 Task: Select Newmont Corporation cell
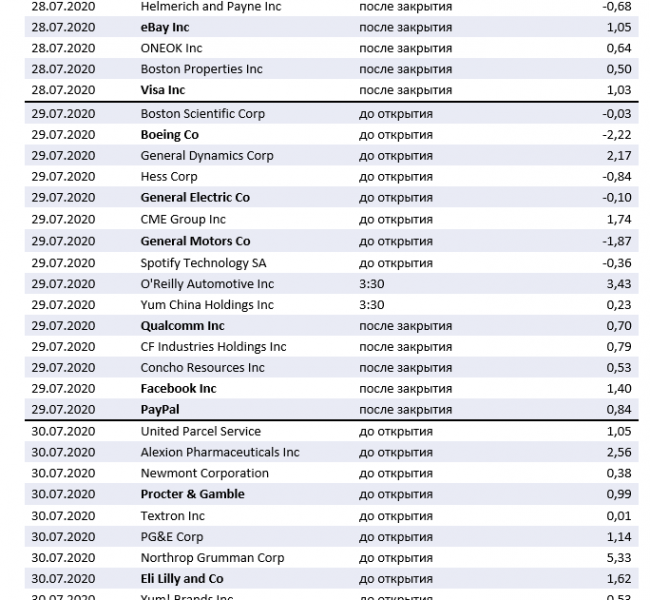pos(204,473)
